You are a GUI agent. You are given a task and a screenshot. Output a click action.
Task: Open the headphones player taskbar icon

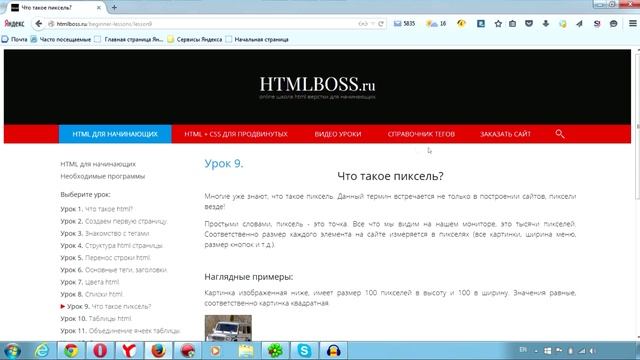pyautogui.click(x=333, y=351)
